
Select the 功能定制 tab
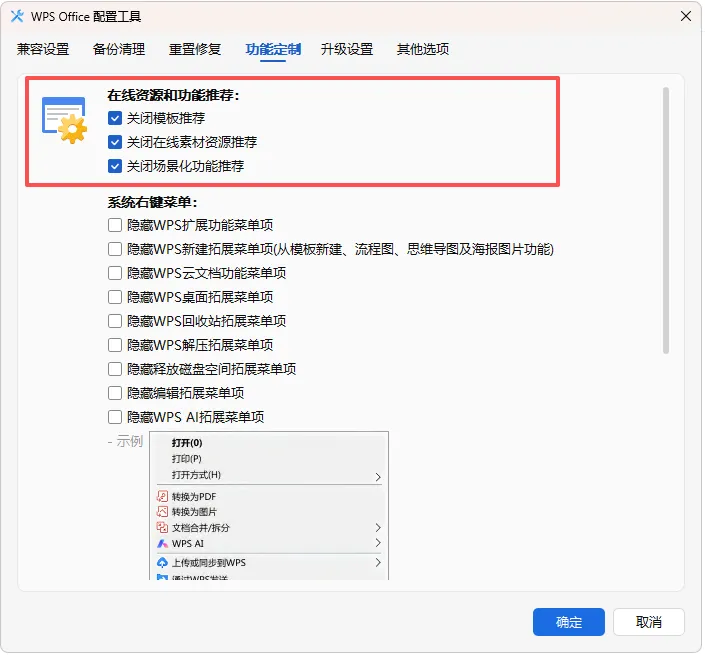273,49
